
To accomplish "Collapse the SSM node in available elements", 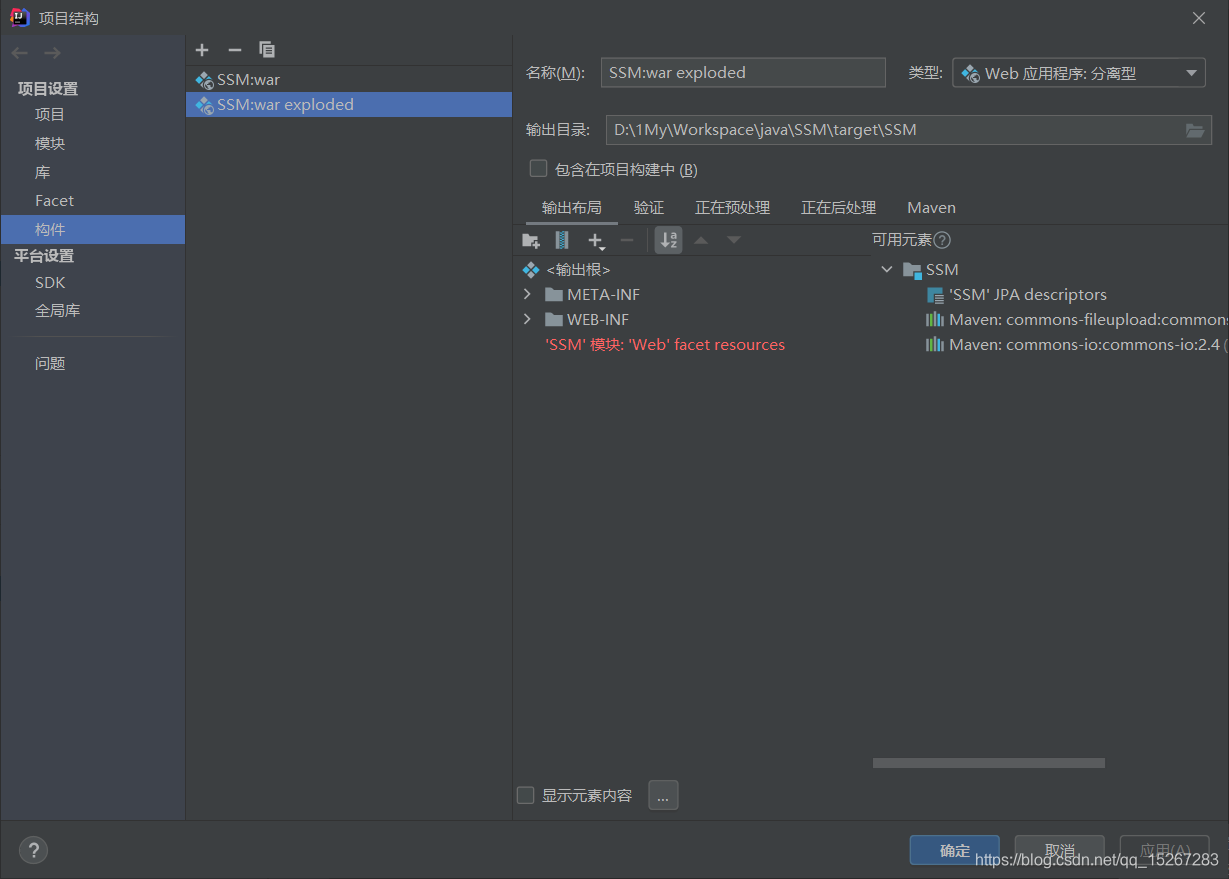I will coord(887,270).
